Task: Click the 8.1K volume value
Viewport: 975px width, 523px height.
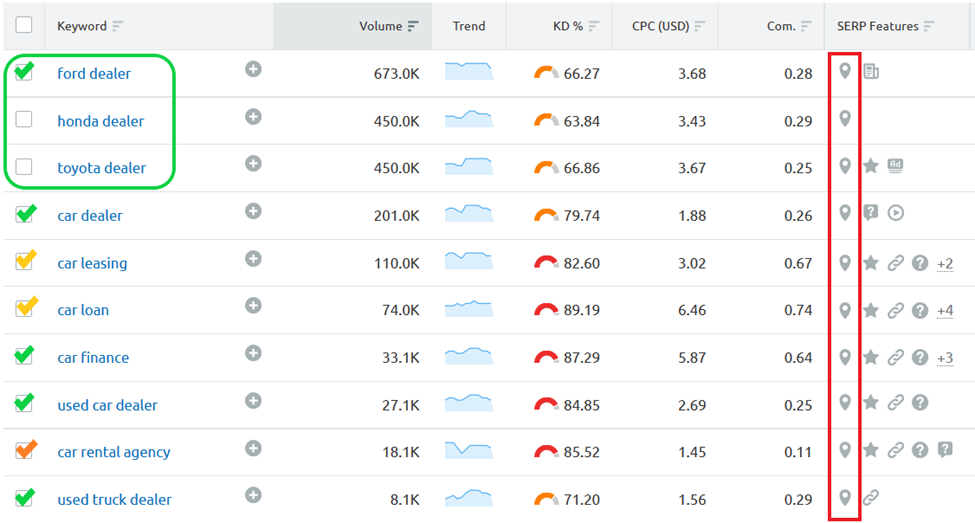Action: (x=404, y=499)
